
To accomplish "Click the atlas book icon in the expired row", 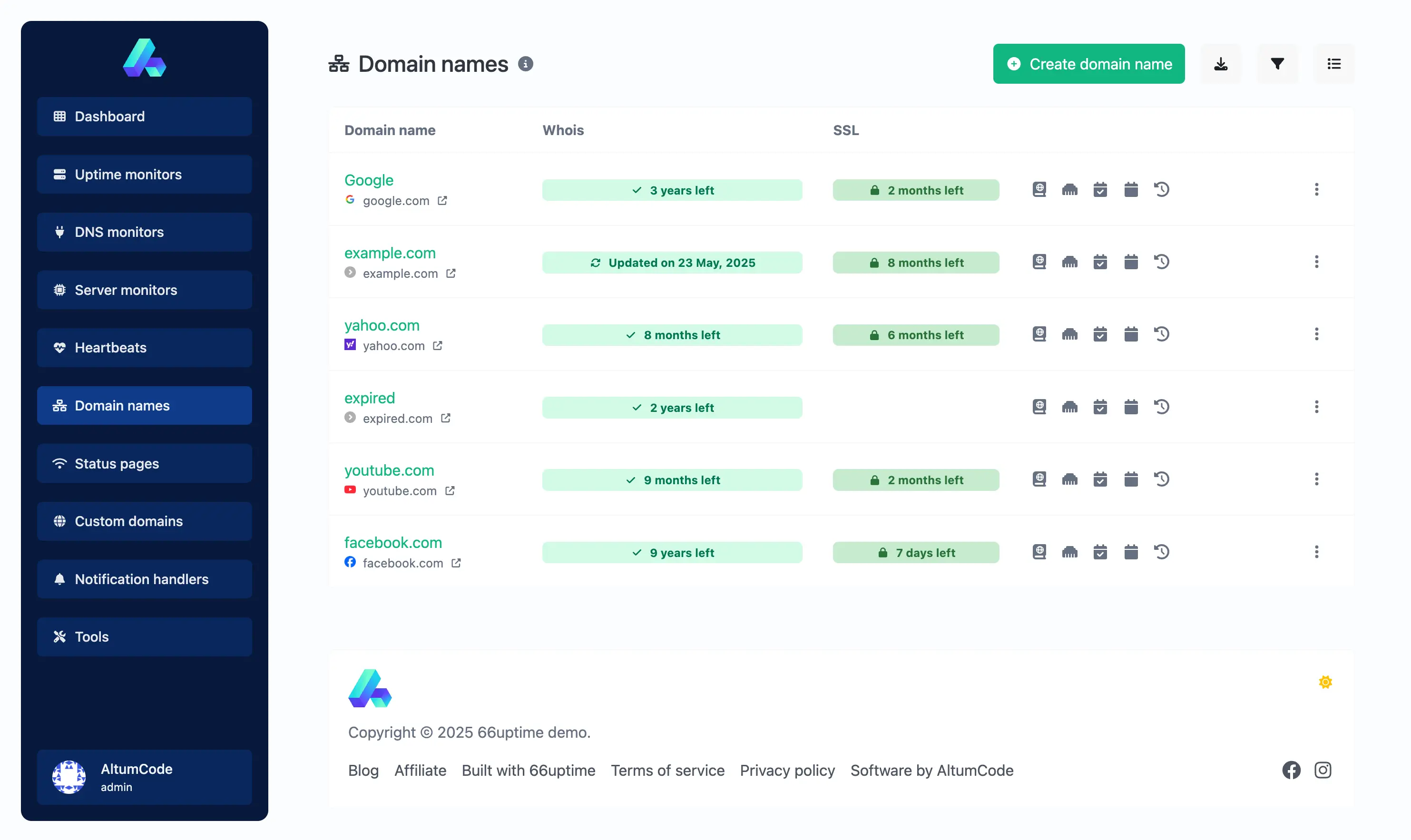I will tap(1039, 407).
